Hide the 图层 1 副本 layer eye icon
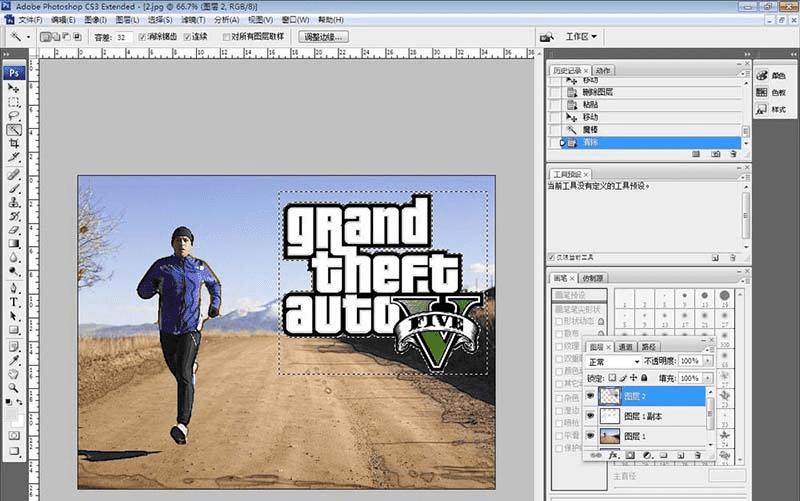The height and width of the screenshot is (501, 800). click(590, 416)
